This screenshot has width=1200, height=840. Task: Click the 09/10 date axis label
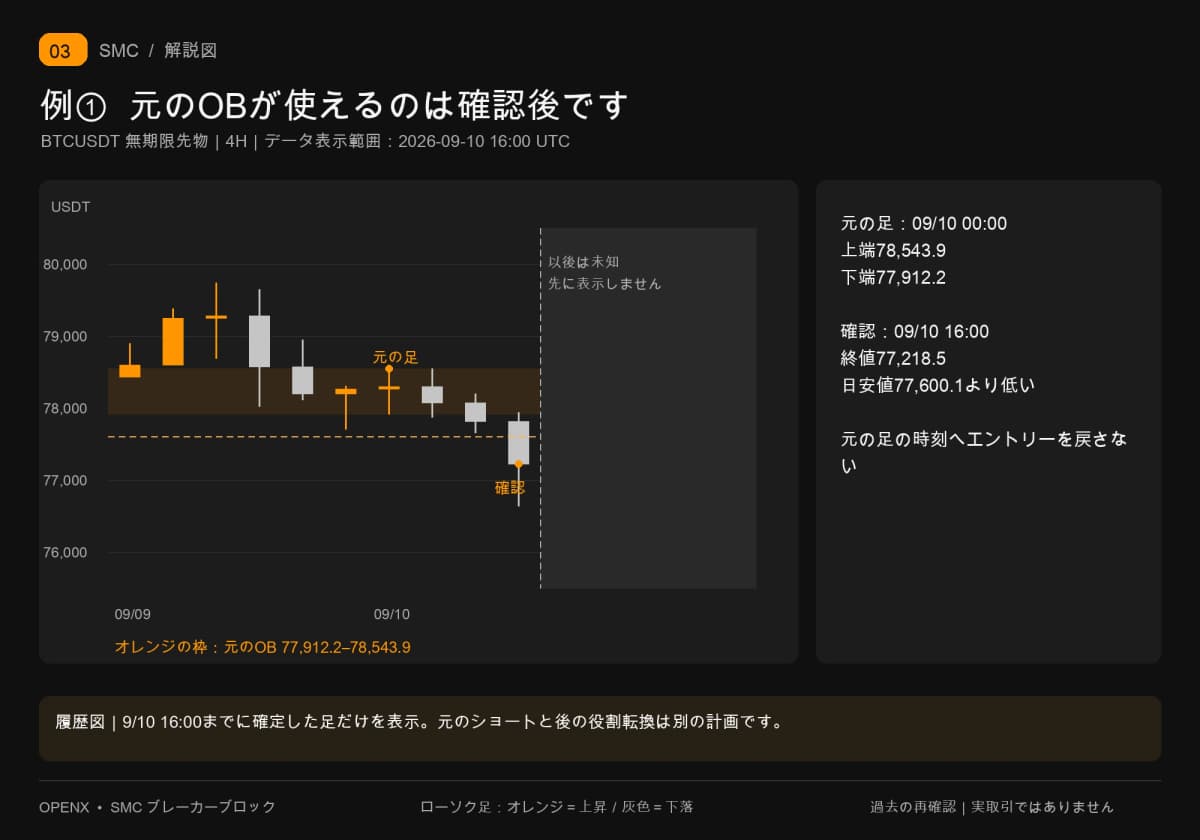pos(392,614)
